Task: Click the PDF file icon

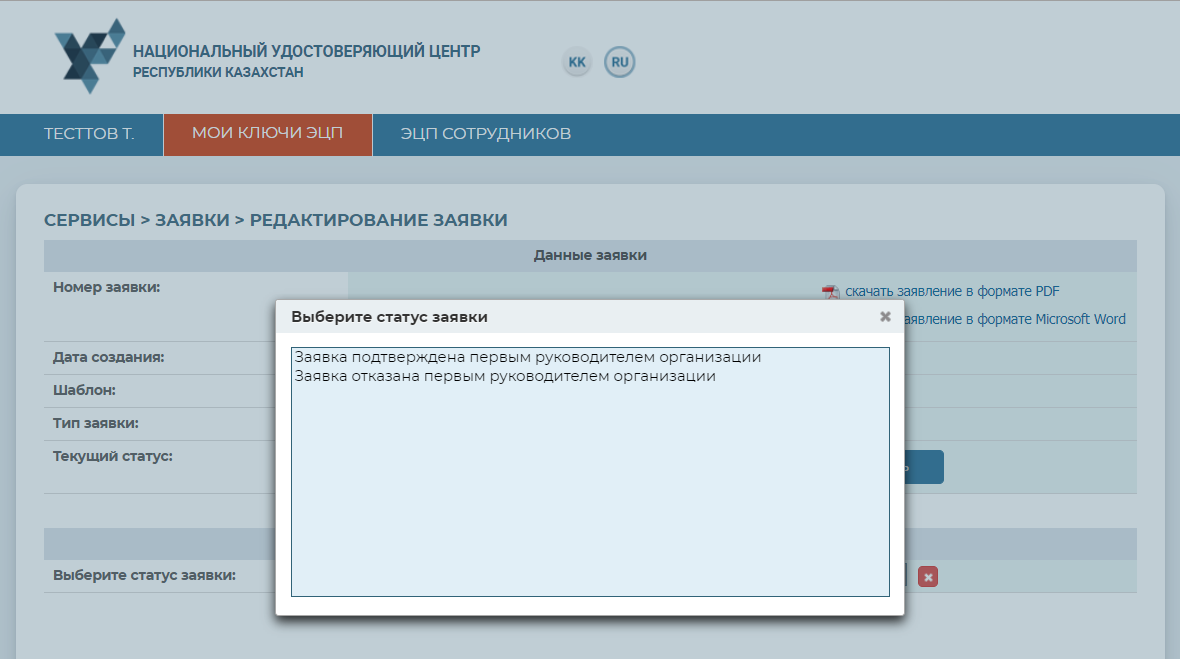Action: click(x=830, y=292)
